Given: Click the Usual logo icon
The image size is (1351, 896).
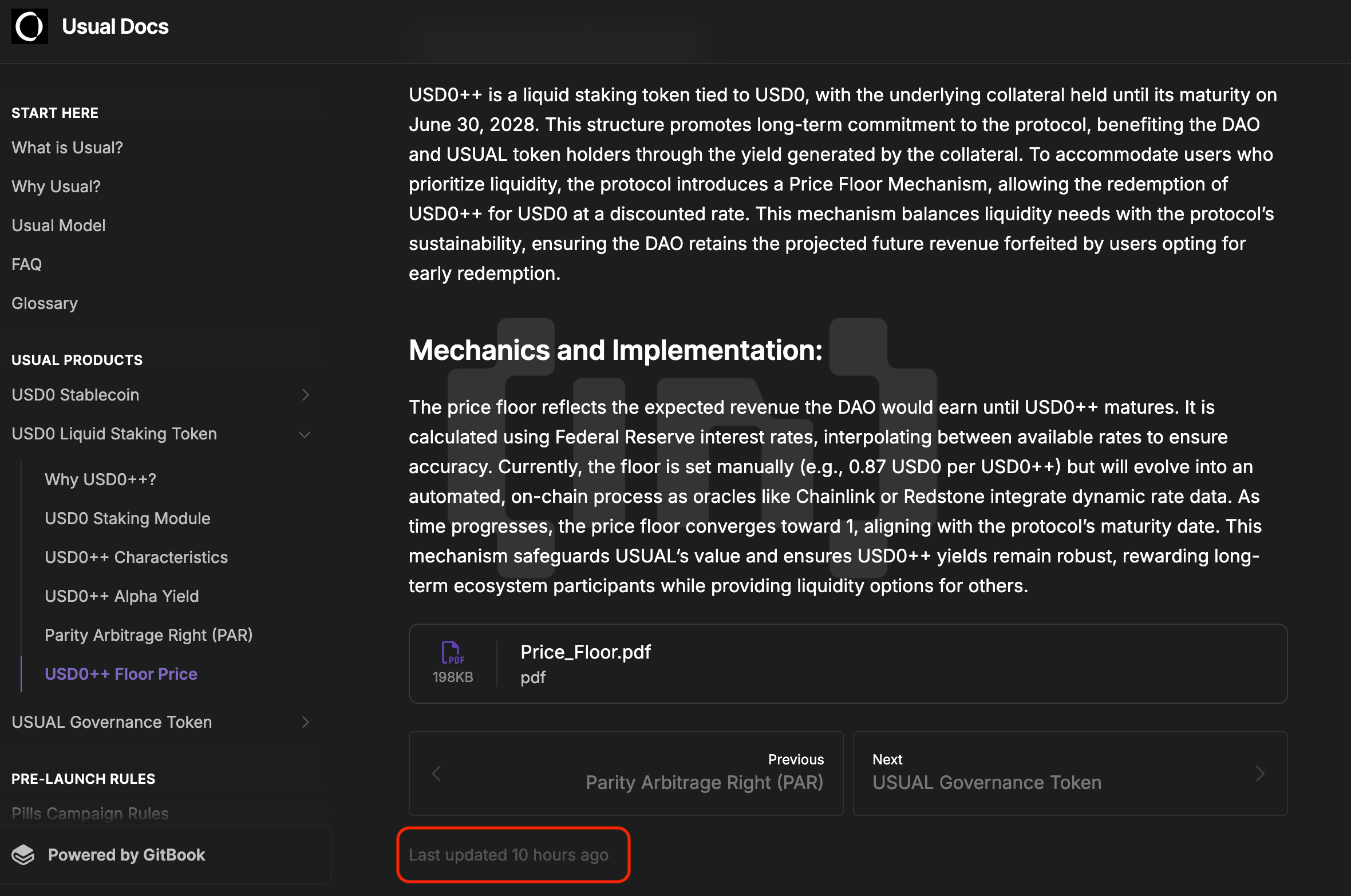Looking at the screenshot, I should coord(30,26).
